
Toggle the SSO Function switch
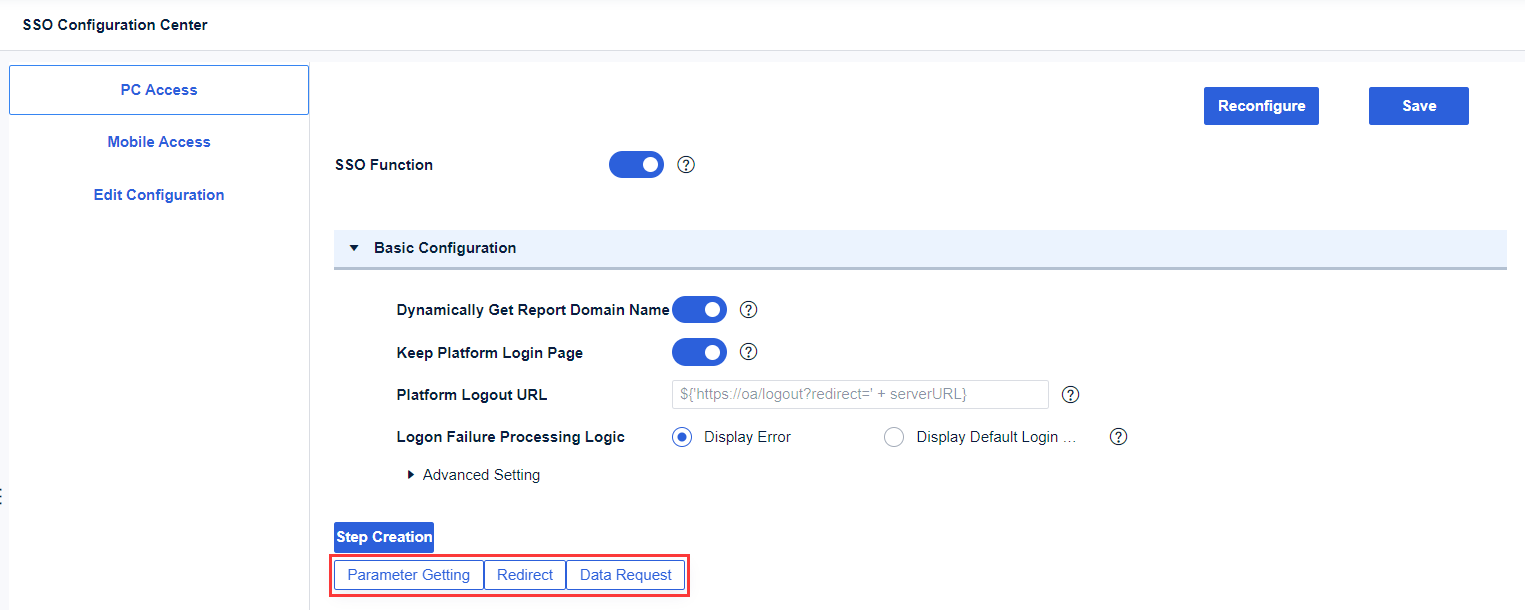[636, 165]
